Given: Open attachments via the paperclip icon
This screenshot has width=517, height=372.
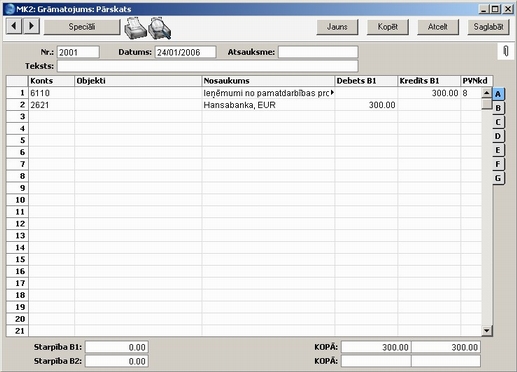Looking at the screenshot, I should (x=506, y=51).
